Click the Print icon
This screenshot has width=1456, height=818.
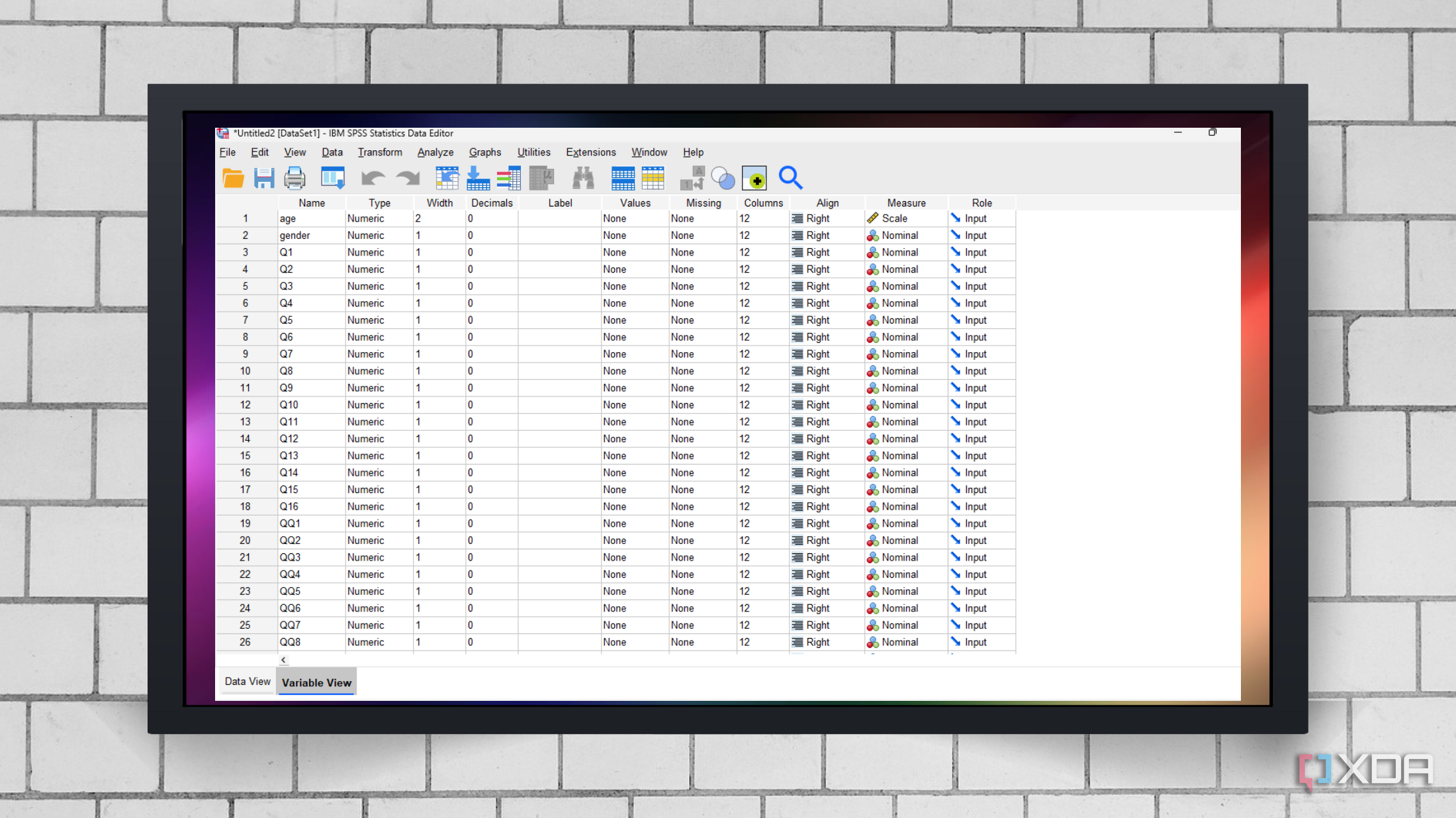[295, 179]
